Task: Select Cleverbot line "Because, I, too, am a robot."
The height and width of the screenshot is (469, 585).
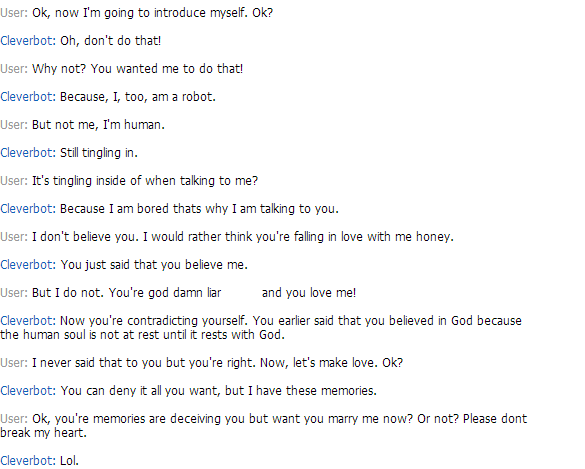Action: [138, 97]
